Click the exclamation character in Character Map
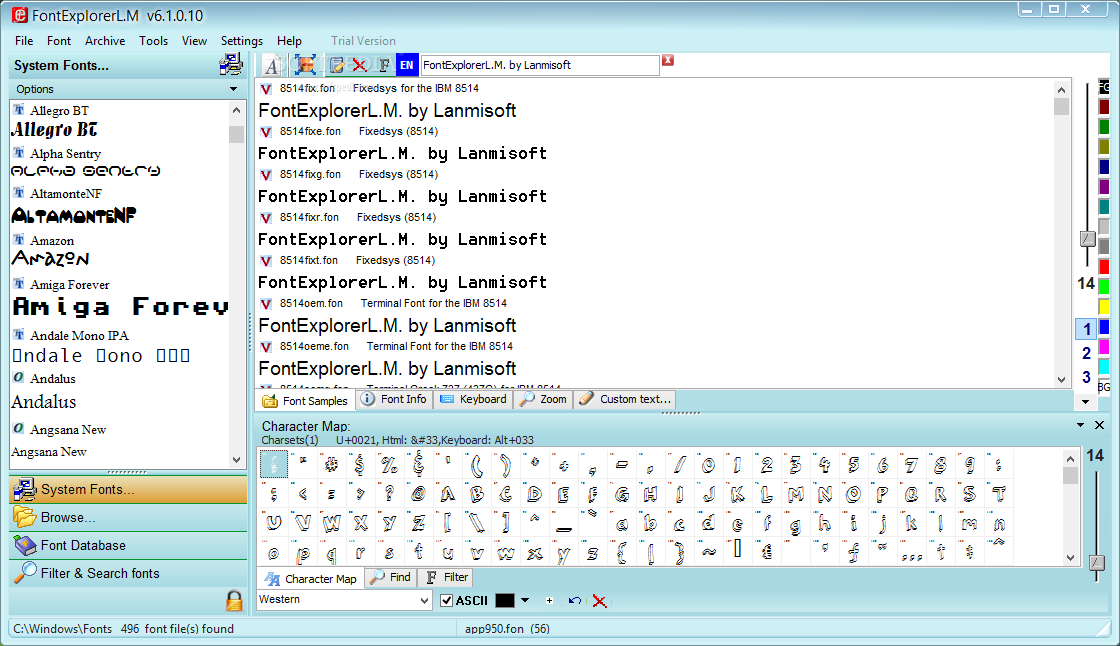The width and height of the screenshot is (1120, 646). (274, 464)
